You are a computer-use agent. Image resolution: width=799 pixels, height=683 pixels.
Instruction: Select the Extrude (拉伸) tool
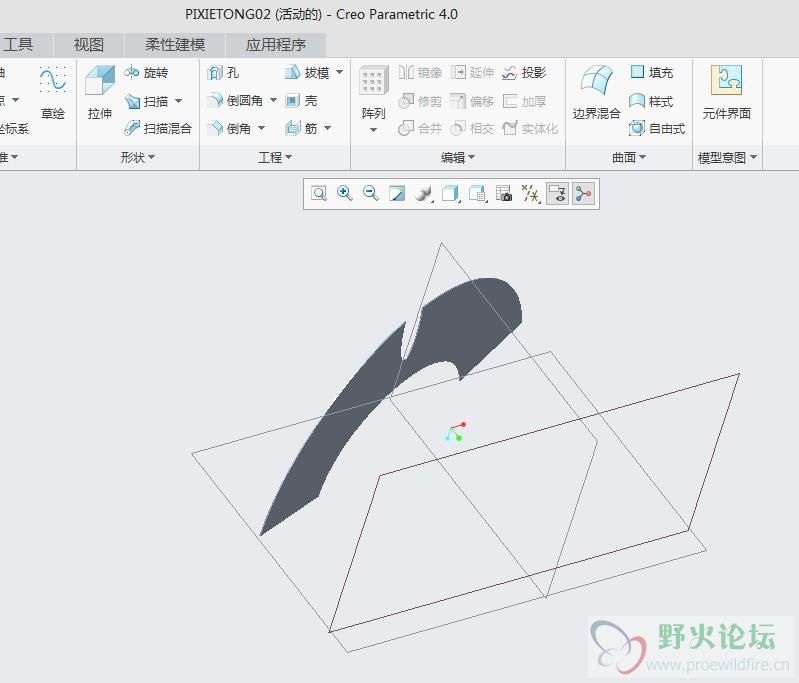[x=99, y=92]
